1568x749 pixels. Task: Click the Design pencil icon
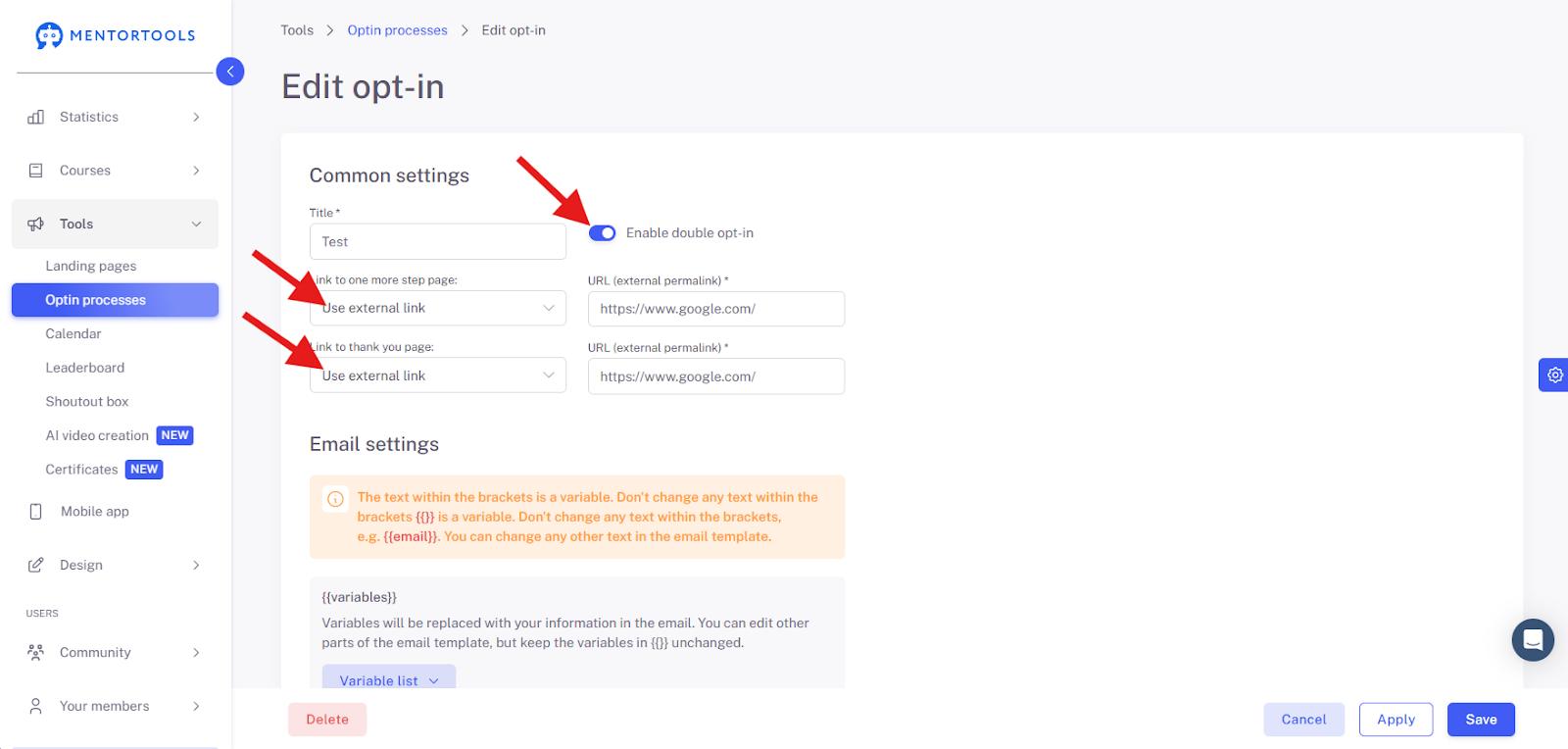[x=36, y=565]
